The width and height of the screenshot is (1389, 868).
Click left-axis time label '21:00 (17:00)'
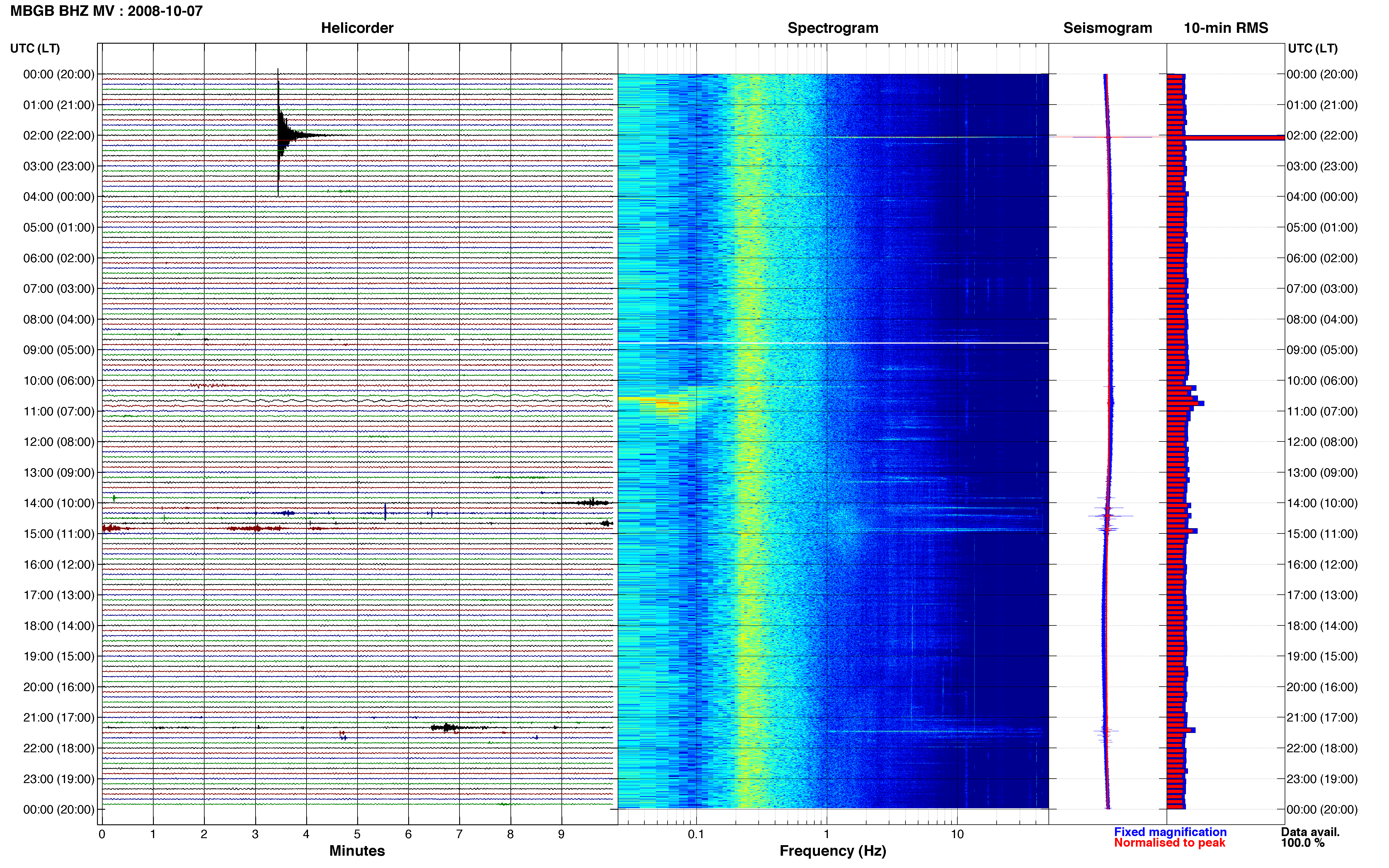[59, 718]
